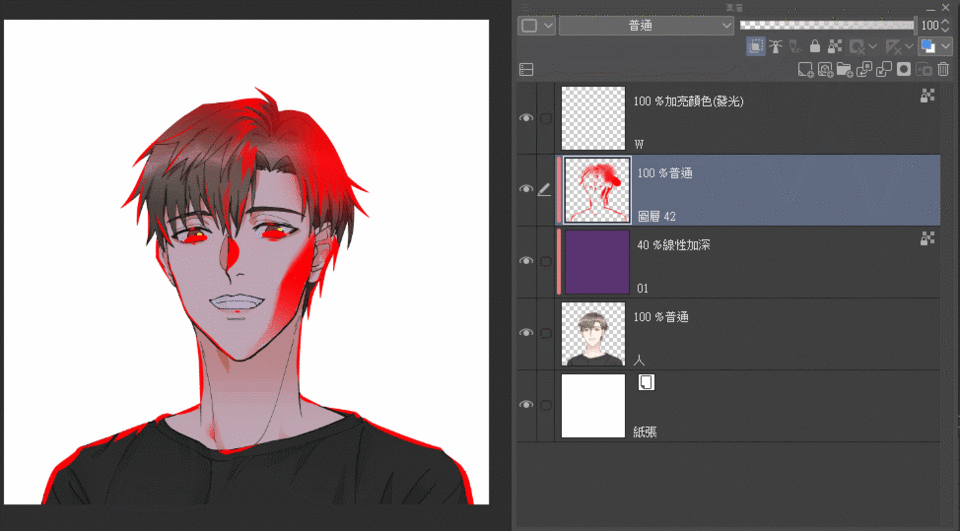Hide the 人 layer
The height and width of the screenshot is (531, 960).
(x=526, y=333)
